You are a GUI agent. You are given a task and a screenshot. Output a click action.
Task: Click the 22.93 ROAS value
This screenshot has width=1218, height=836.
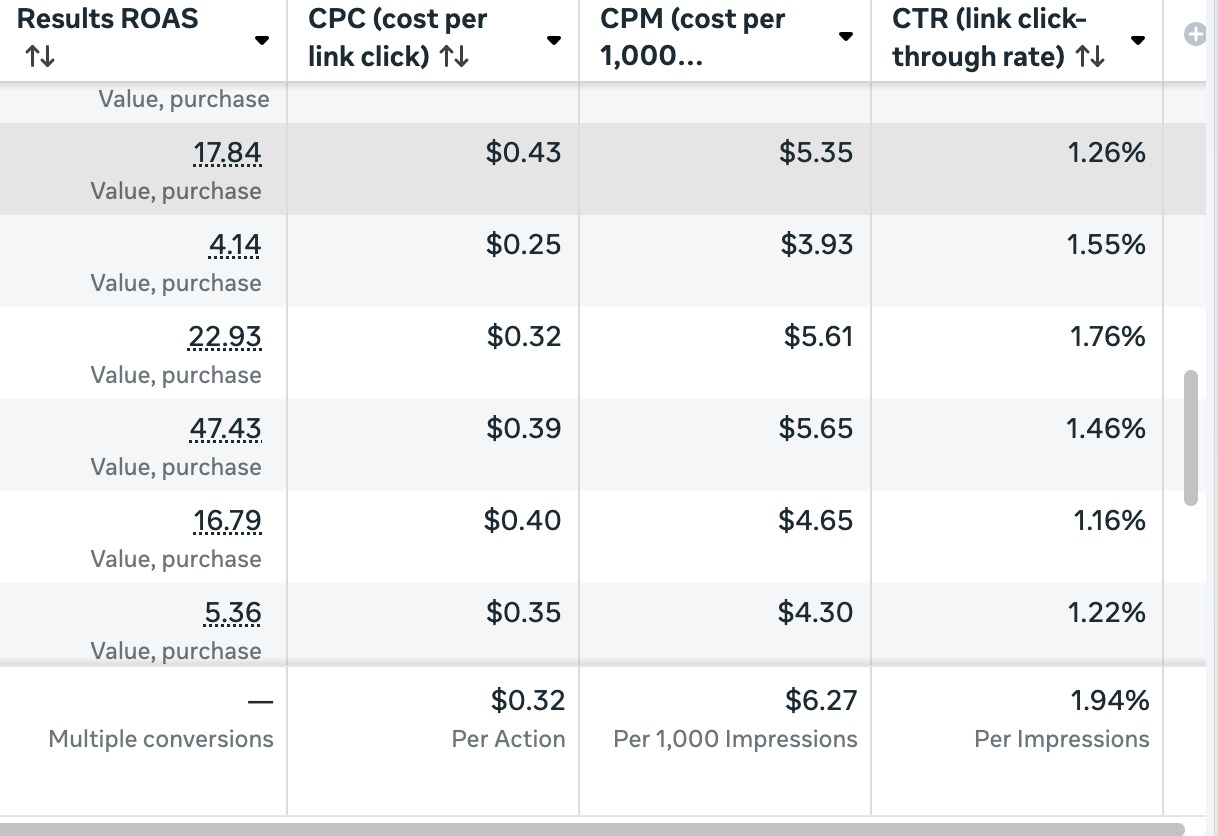tap(225, 337)
